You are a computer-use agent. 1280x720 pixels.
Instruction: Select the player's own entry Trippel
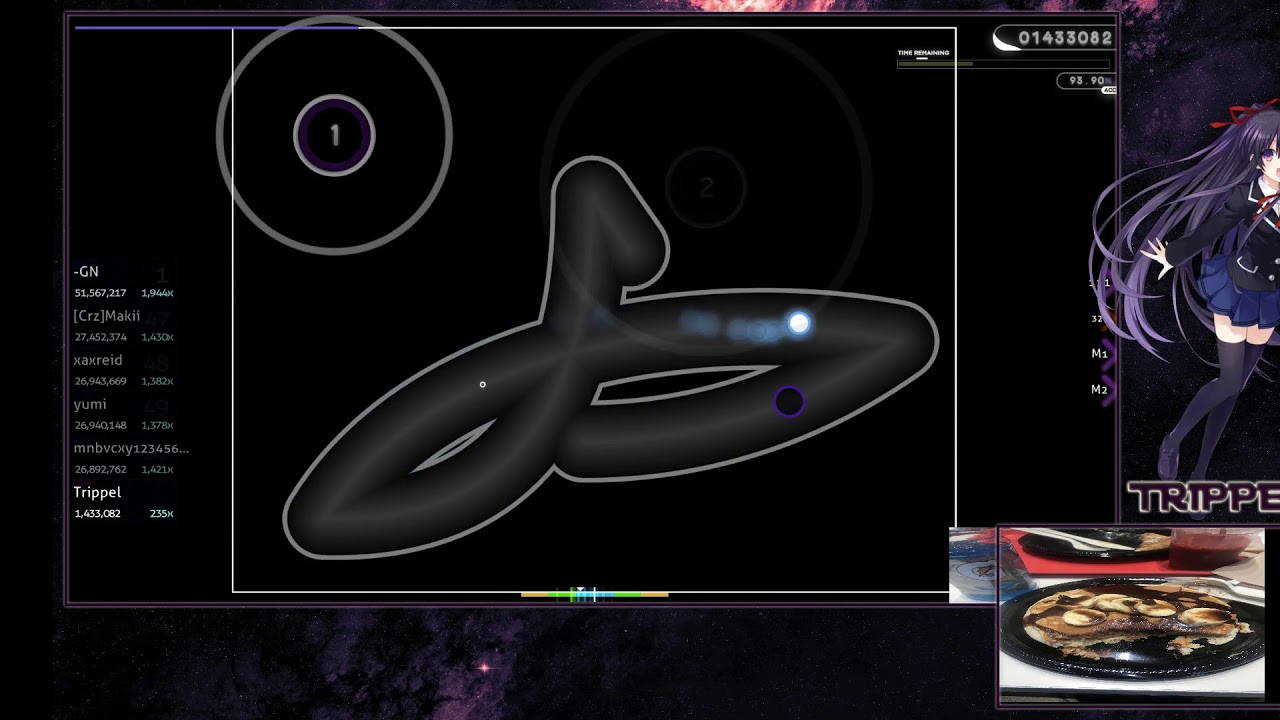[125, 502]
